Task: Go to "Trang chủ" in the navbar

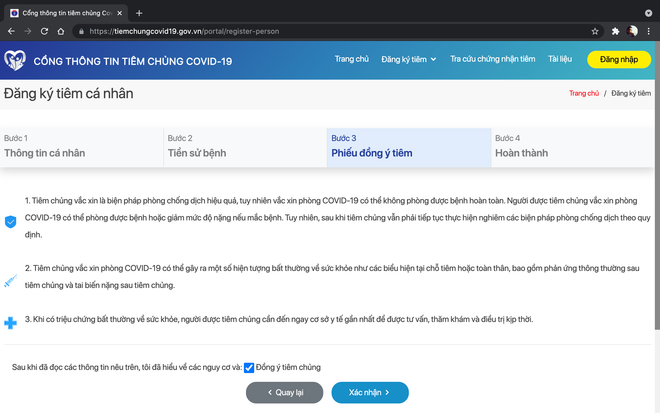Action: tap(351, 60)
